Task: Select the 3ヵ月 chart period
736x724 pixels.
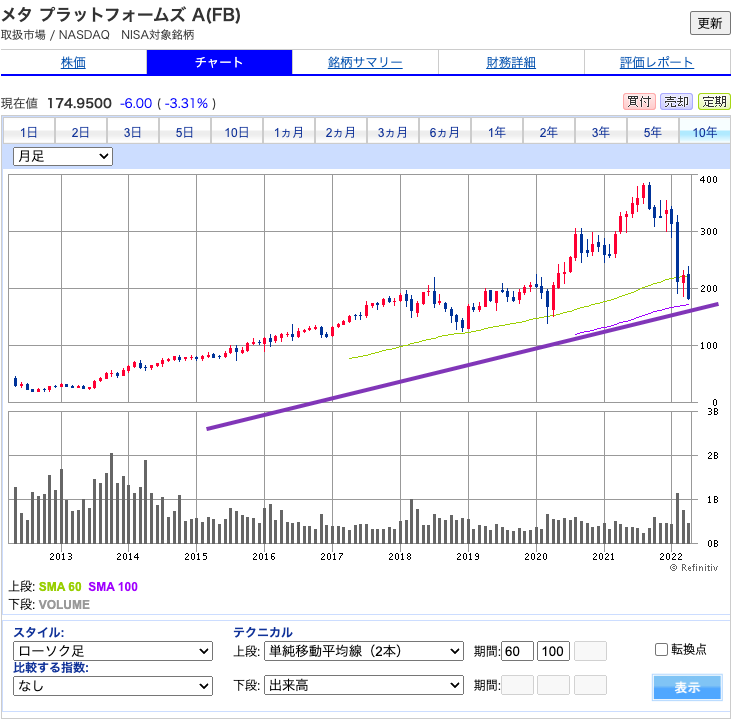Action: 392,132
